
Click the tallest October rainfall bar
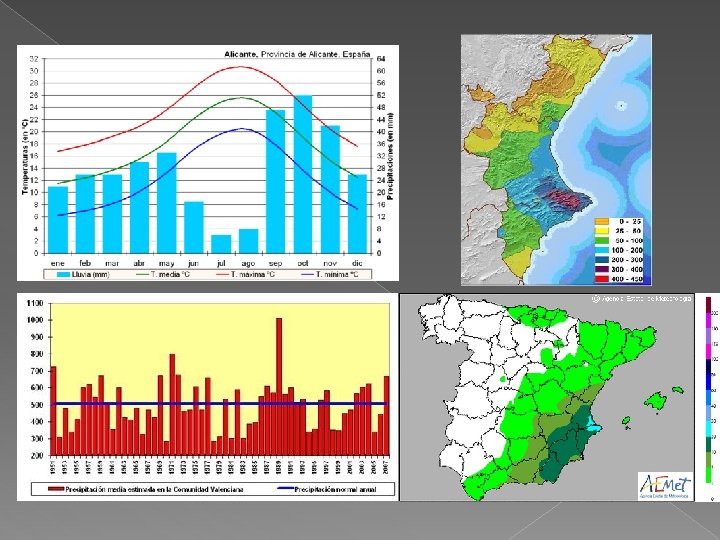303,174
